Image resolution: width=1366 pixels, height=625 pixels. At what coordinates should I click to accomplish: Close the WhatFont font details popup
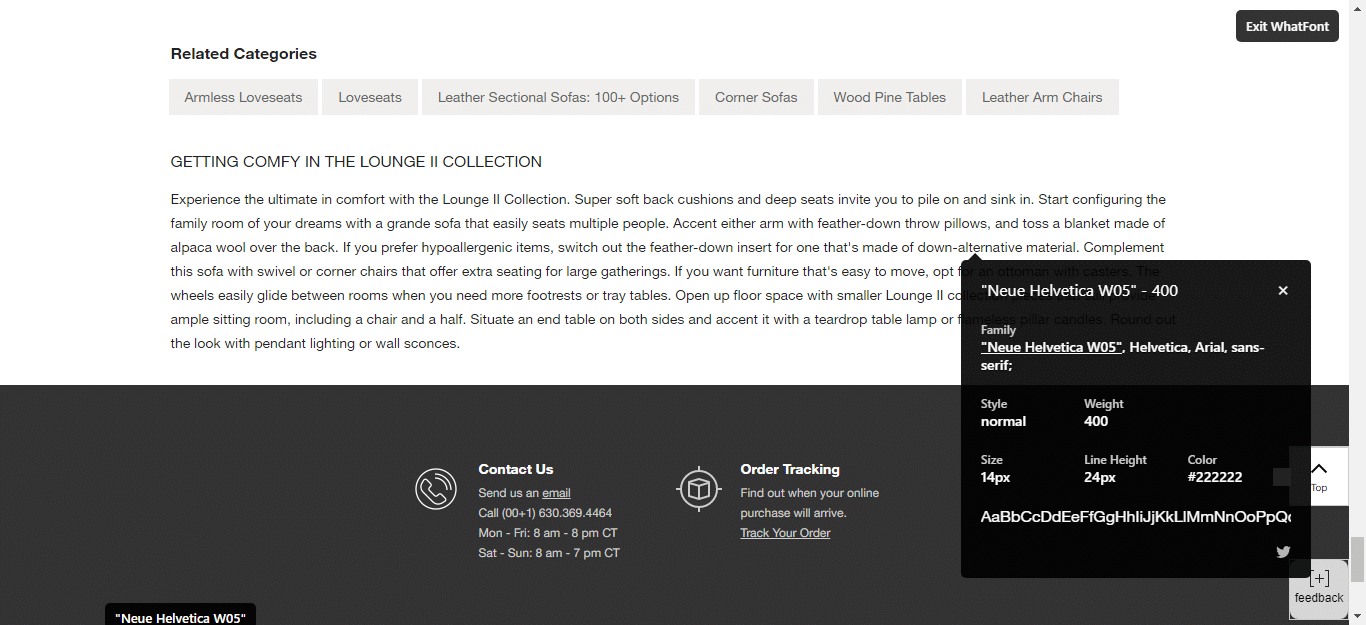tap(1283, 290)
